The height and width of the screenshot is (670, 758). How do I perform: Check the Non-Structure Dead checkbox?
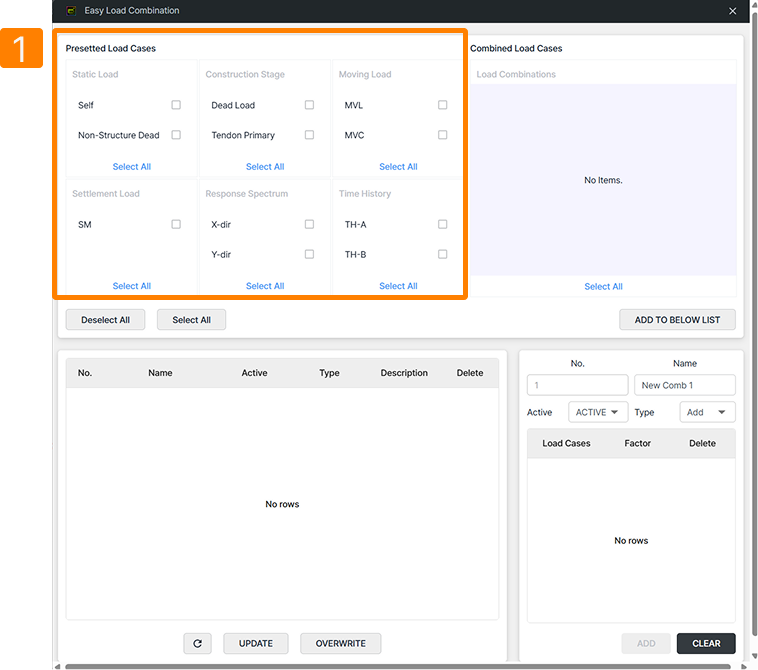click(x=176, y=135)
